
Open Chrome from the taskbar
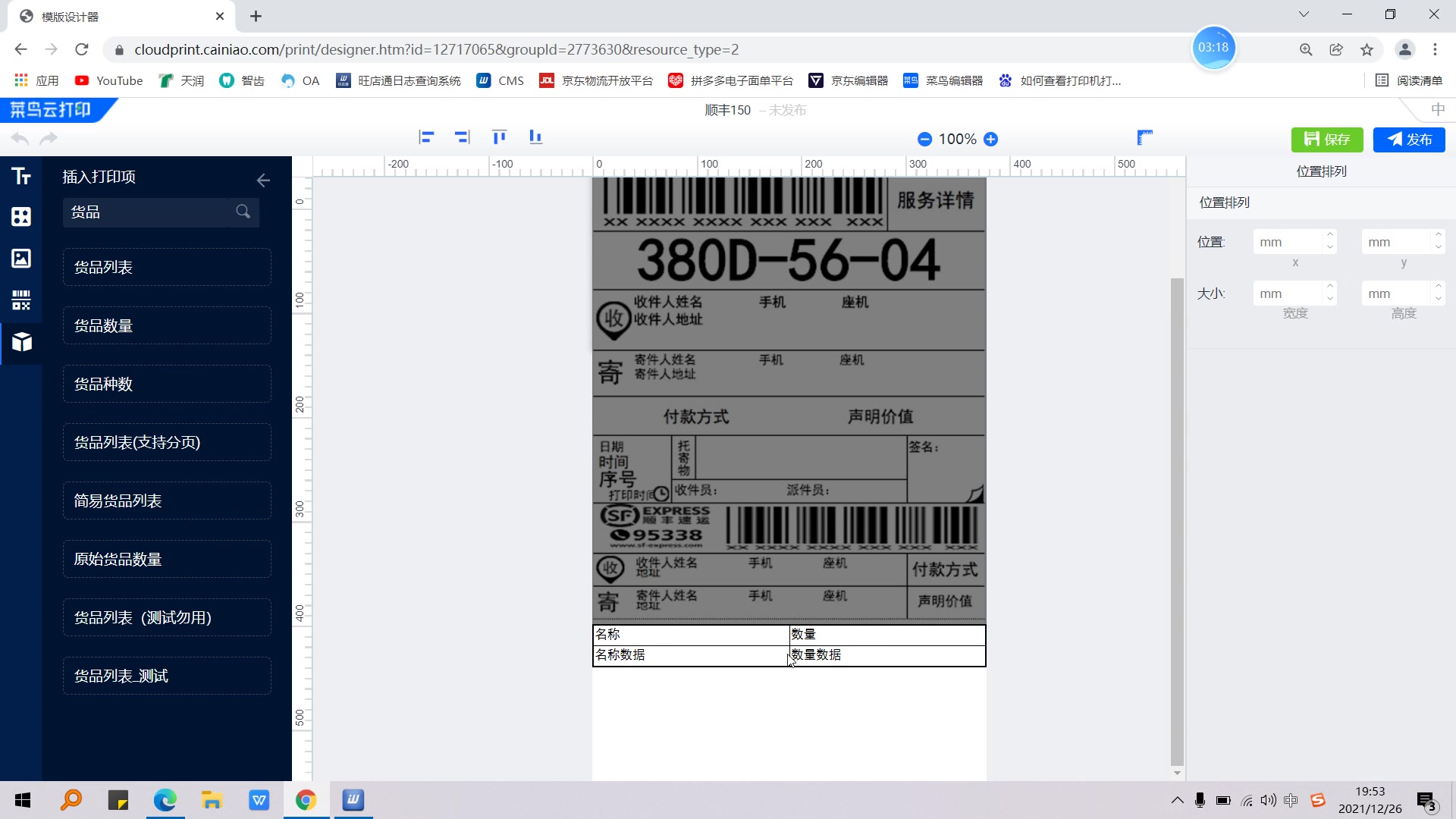[306, 800]
